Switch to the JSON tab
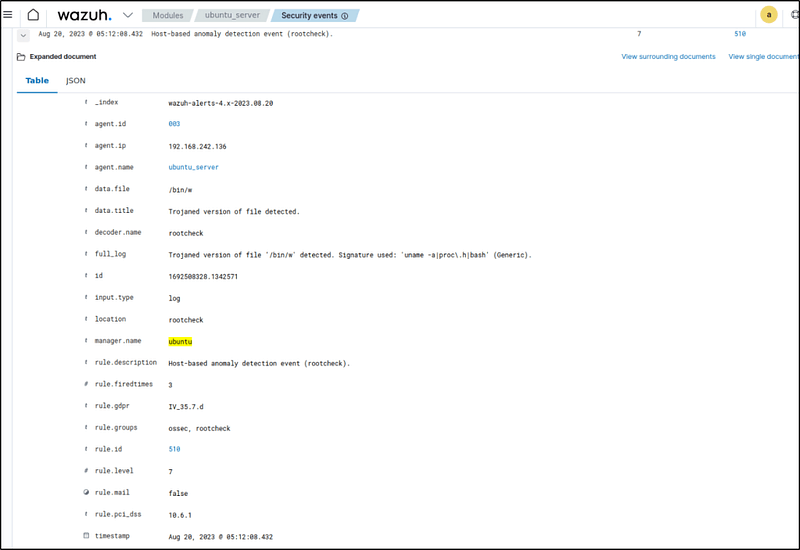The image size is (800, 550). [76, 80]
